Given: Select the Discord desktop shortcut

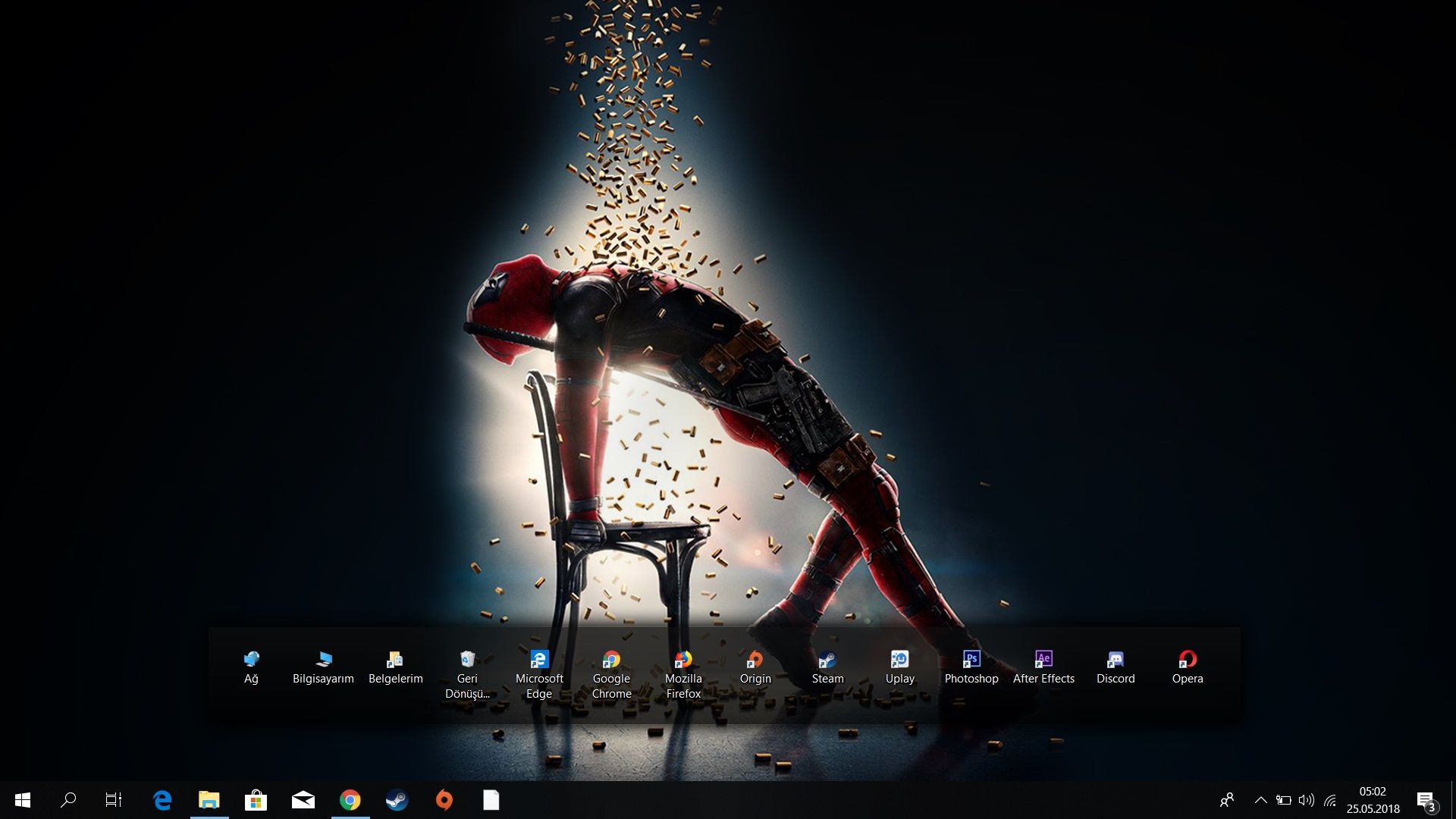Looking at the screenshot, I should point(1116,660).
